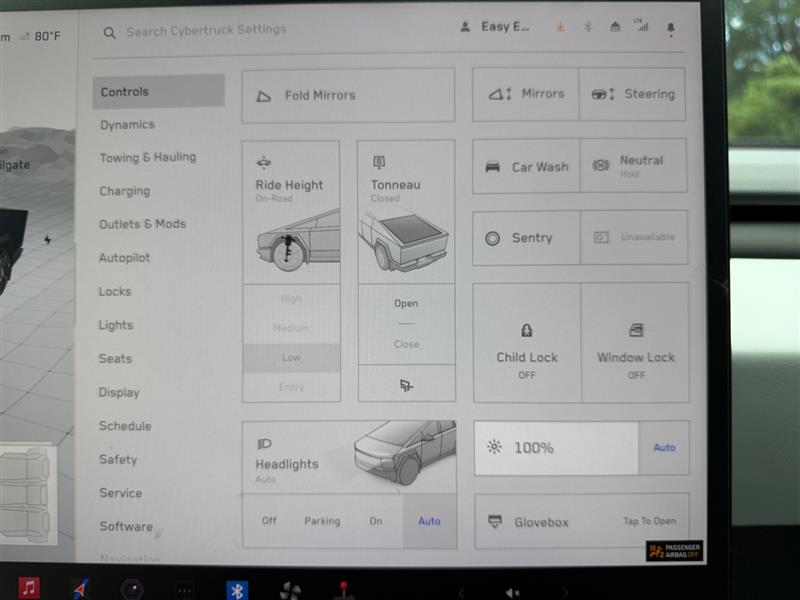Open the software download status icon
The width and height of the screenshot is (800, 600).
[560, 27]
